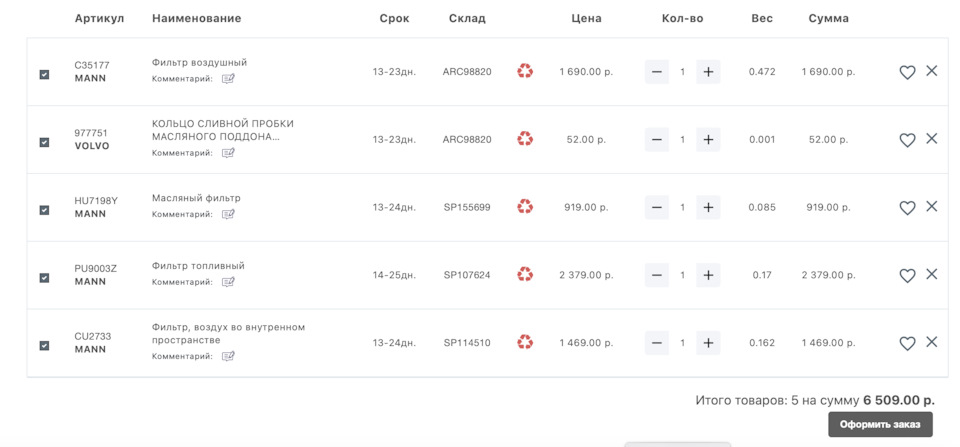Click the Цена column header
The height and width of the screenshot is (447, 960).
586,18
